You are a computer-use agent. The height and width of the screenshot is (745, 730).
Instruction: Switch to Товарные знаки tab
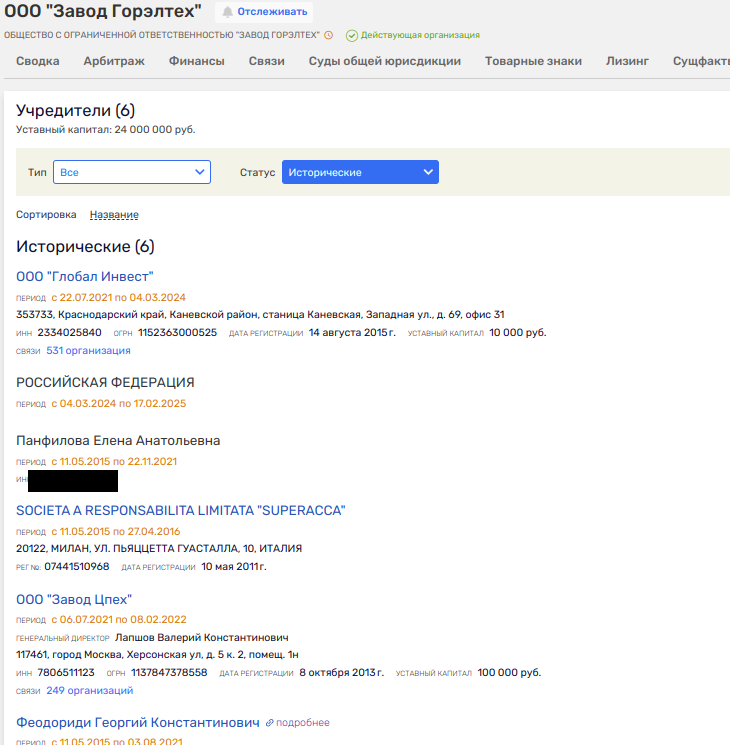[x=533, y=61]
